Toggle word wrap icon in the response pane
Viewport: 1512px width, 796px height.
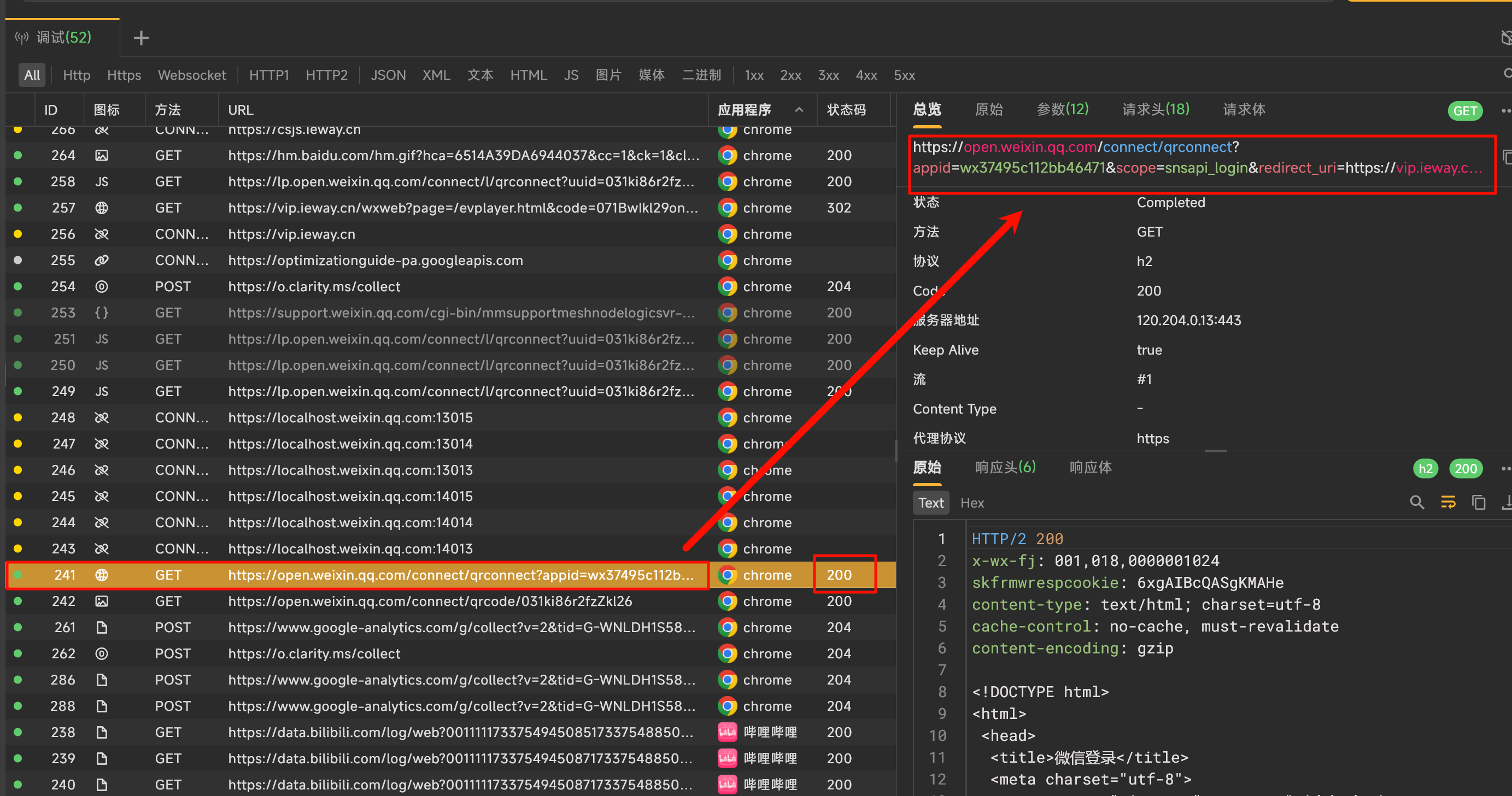(1448, 503)
